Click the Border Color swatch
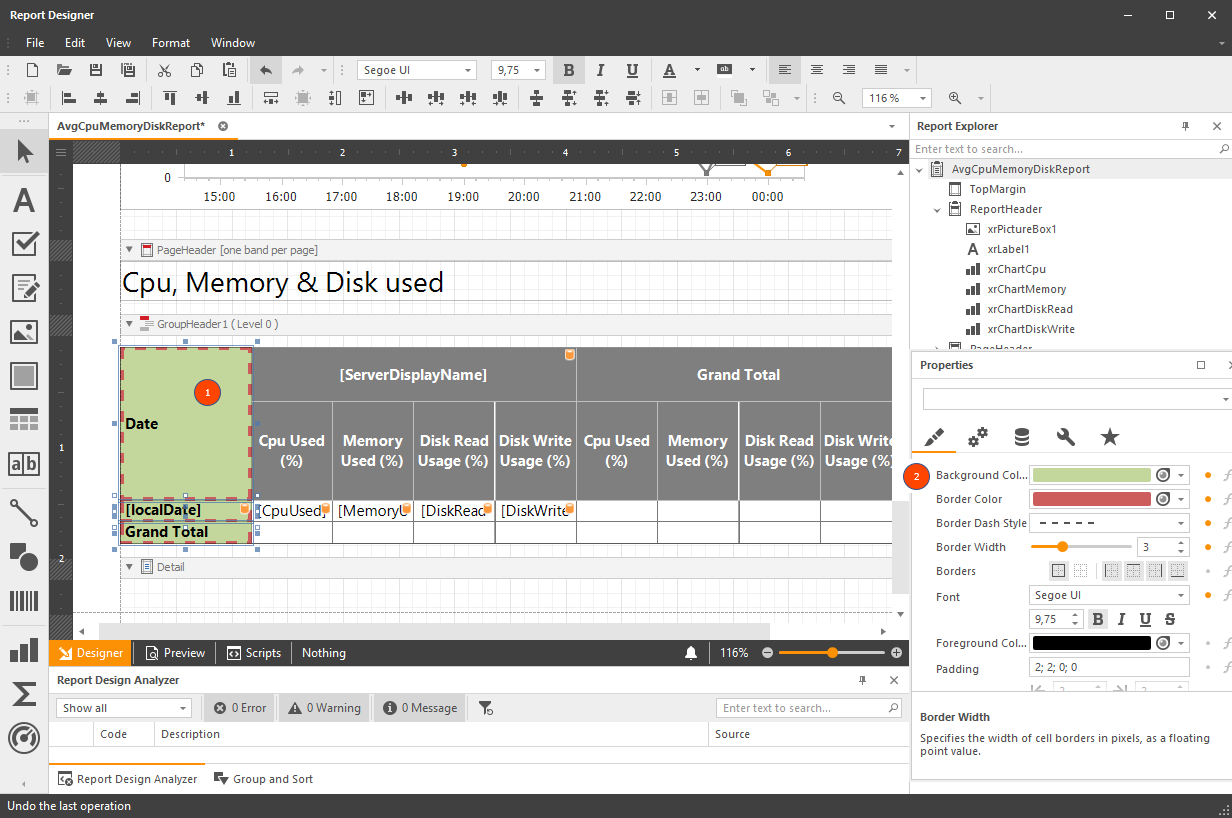 (1092, 499)
